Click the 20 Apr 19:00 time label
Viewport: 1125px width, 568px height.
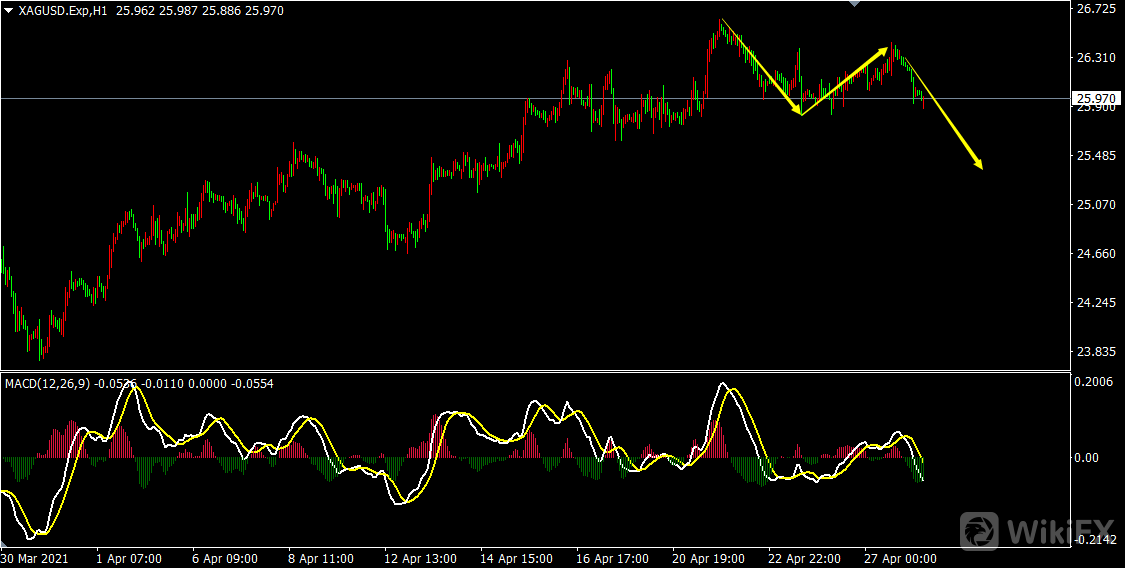710,559
